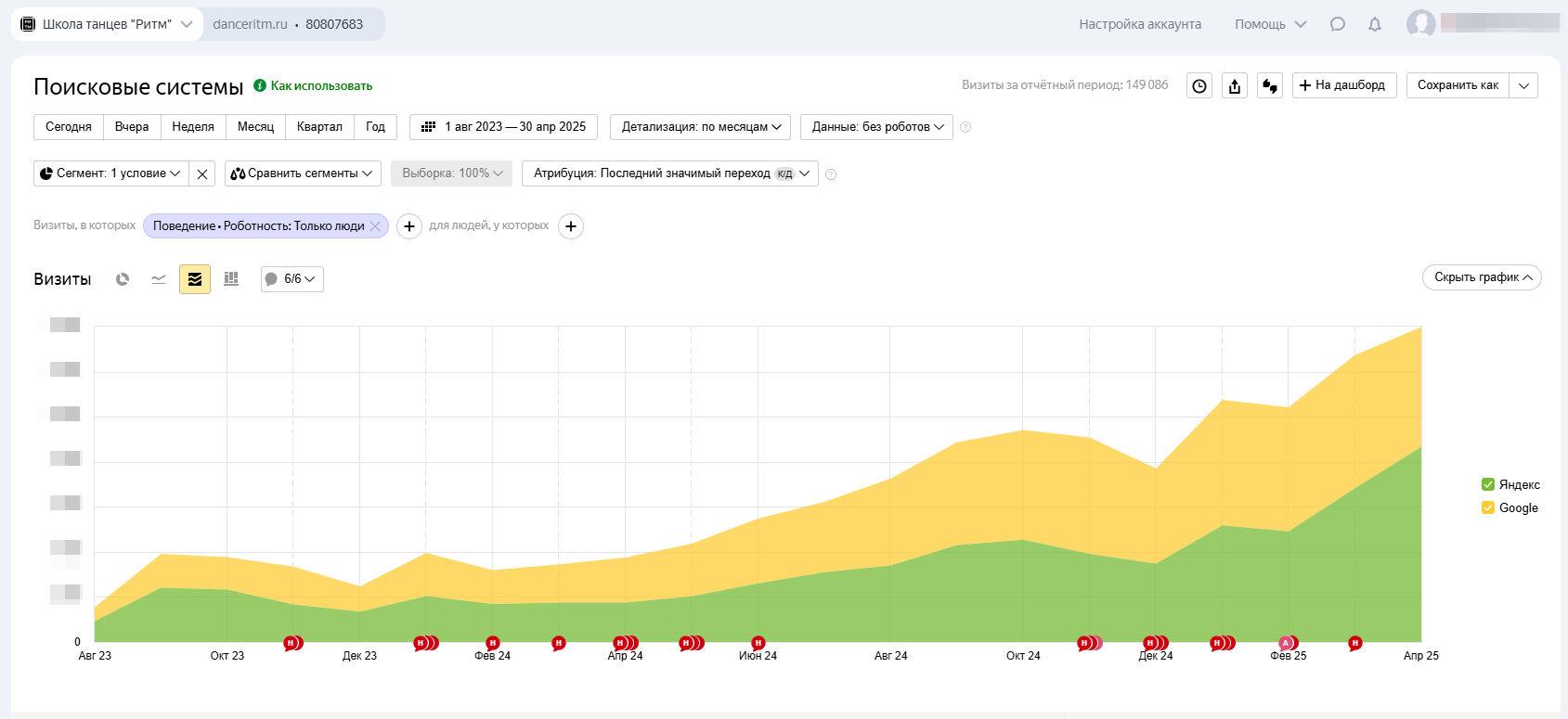Viewport: 1568px width, 719px height.
Task: Remove the 'Только люди' filter condition
Action: (375, 226)
